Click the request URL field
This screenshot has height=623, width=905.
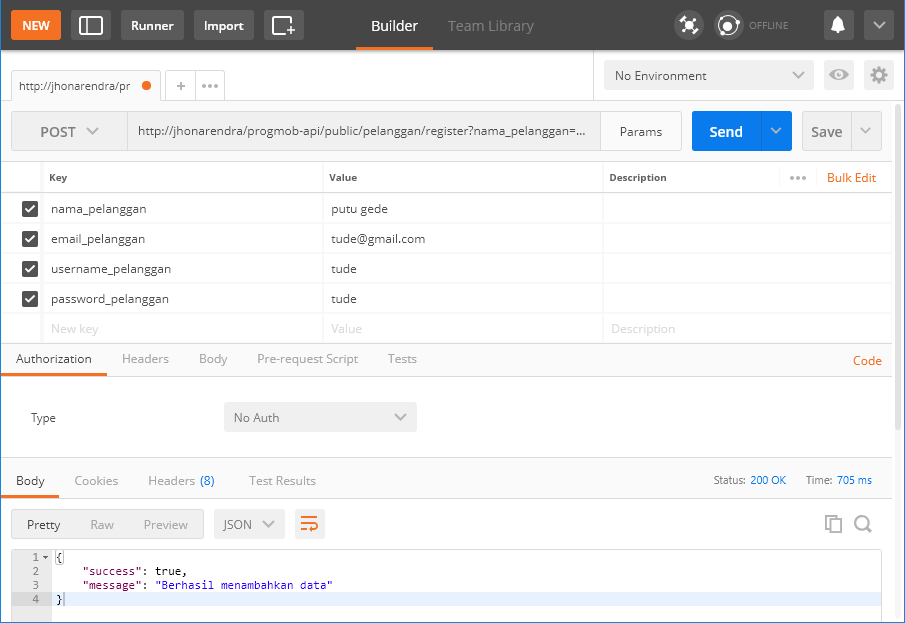click(364, 131)
